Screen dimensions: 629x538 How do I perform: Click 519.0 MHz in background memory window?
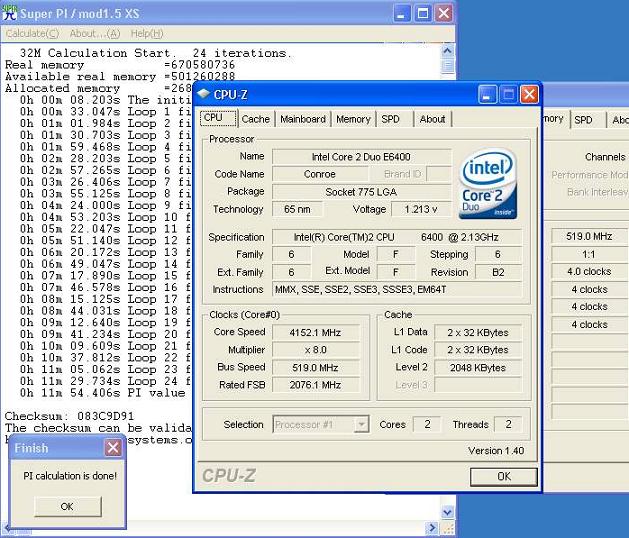click(589, 236)
